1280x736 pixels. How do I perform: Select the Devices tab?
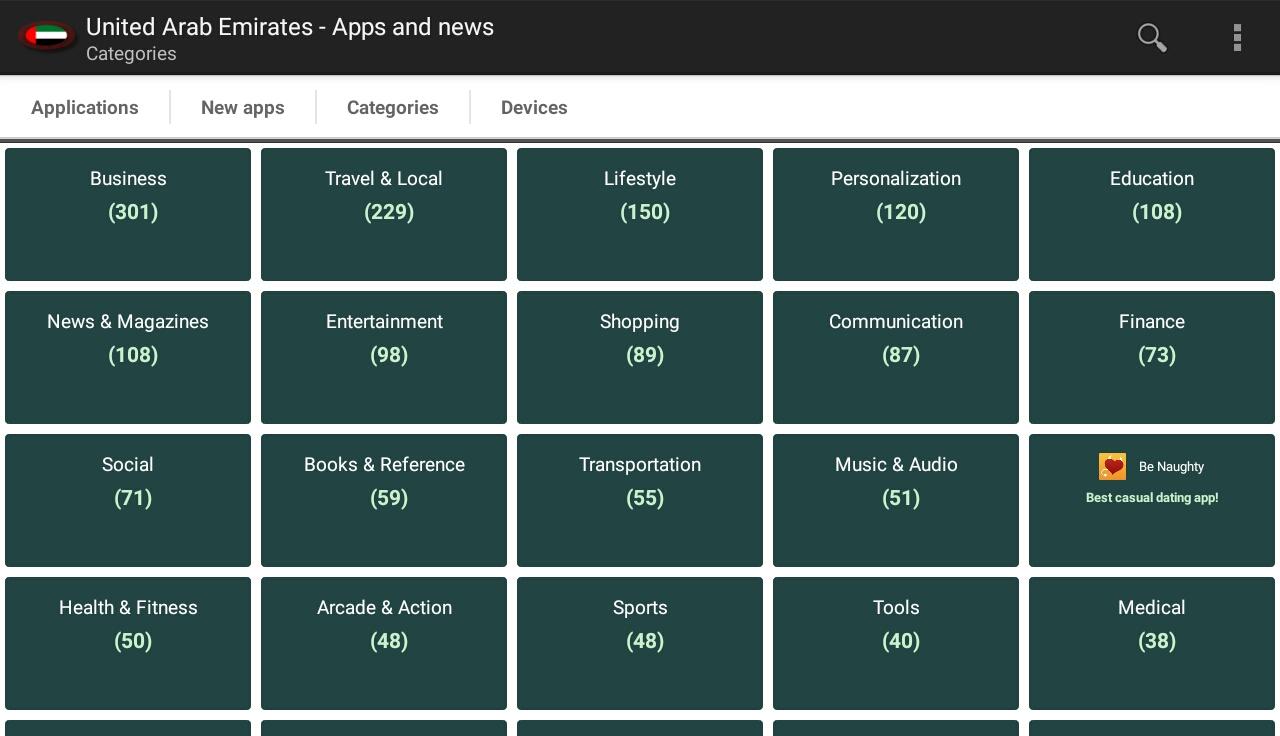click(x=534, y=108)
